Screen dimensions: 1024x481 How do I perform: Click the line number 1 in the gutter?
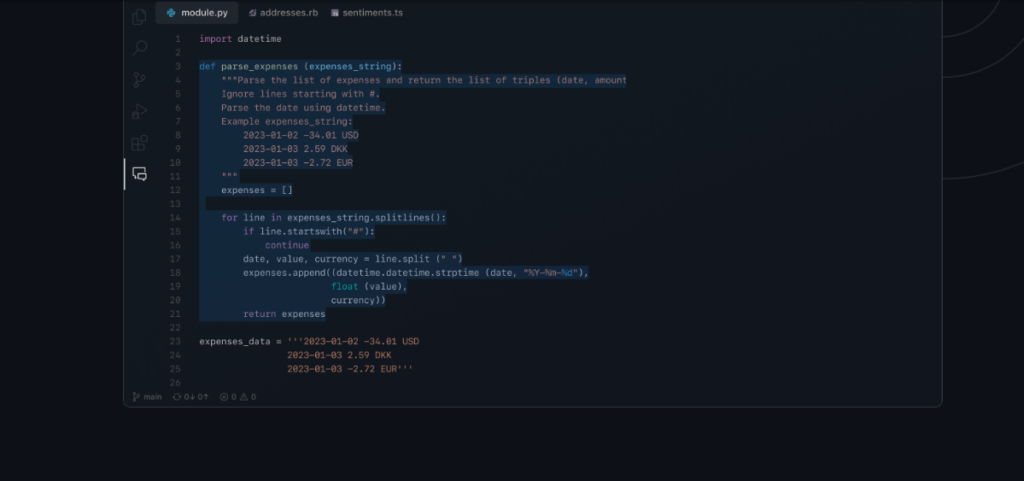(178, 39)
